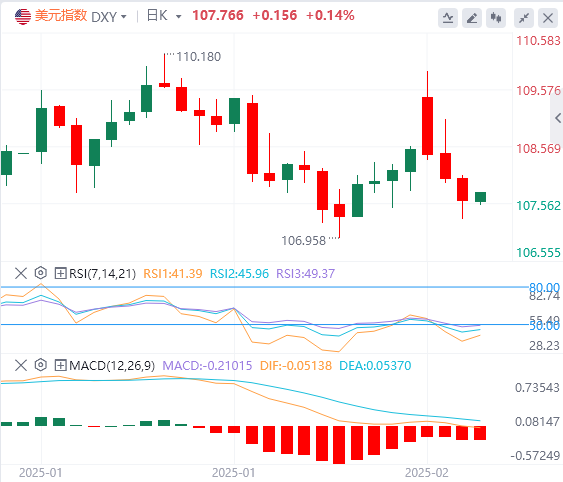Open the 日K timeframe dropdown
This screenshot has width=563, height=482.
point(164,16)
